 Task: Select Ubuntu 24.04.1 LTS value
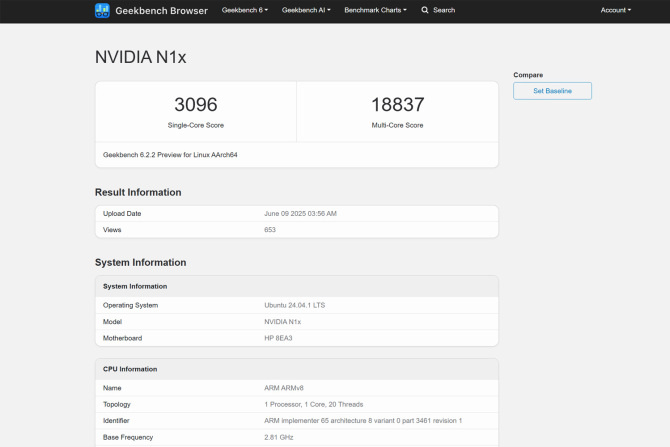[x=294, y=305]
